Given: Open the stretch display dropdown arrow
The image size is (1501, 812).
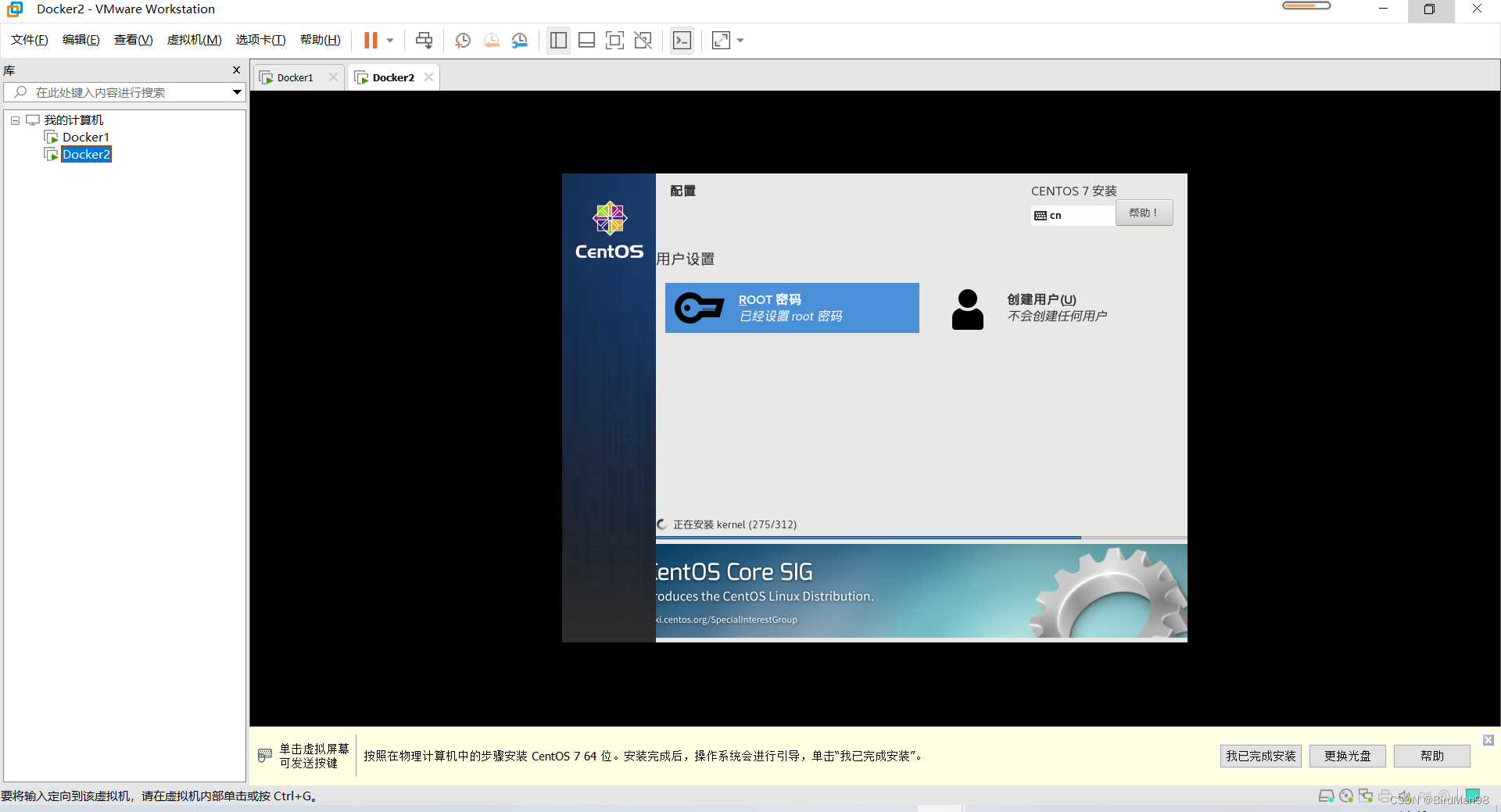Looking at the screenshot, I should (740, 41).
